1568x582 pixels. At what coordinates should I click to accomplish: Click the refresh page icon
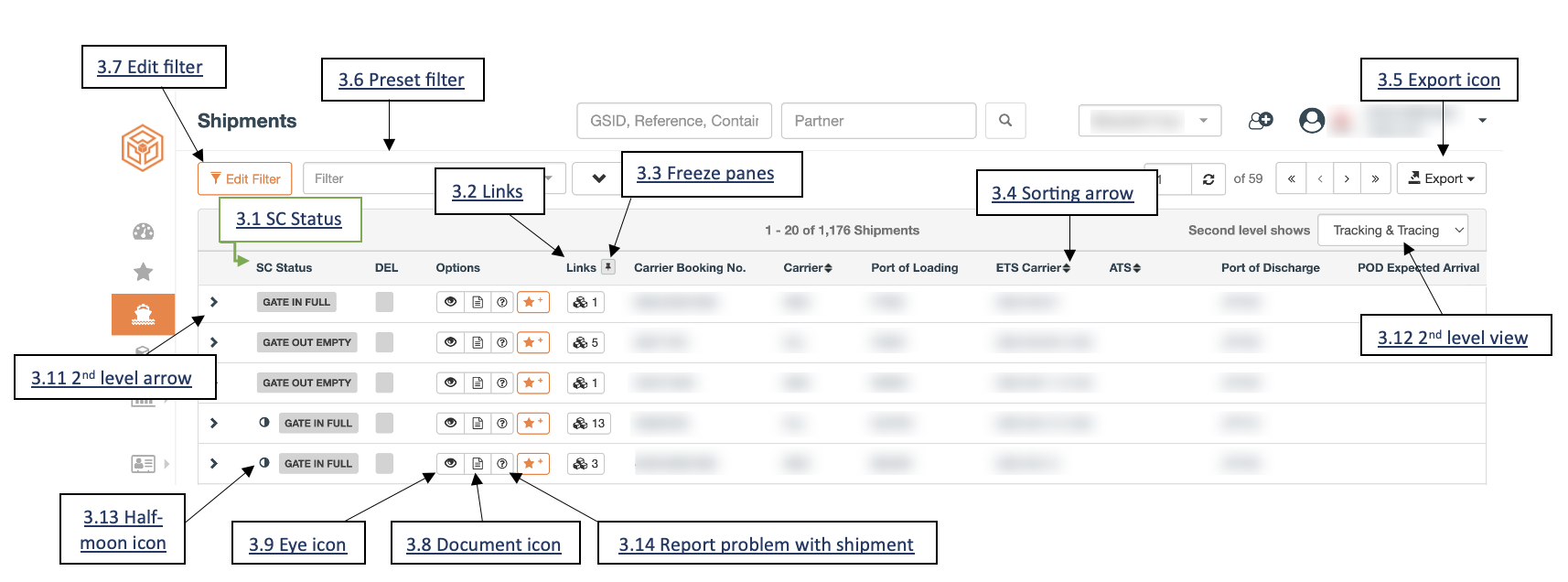[x=1208, y=178]
